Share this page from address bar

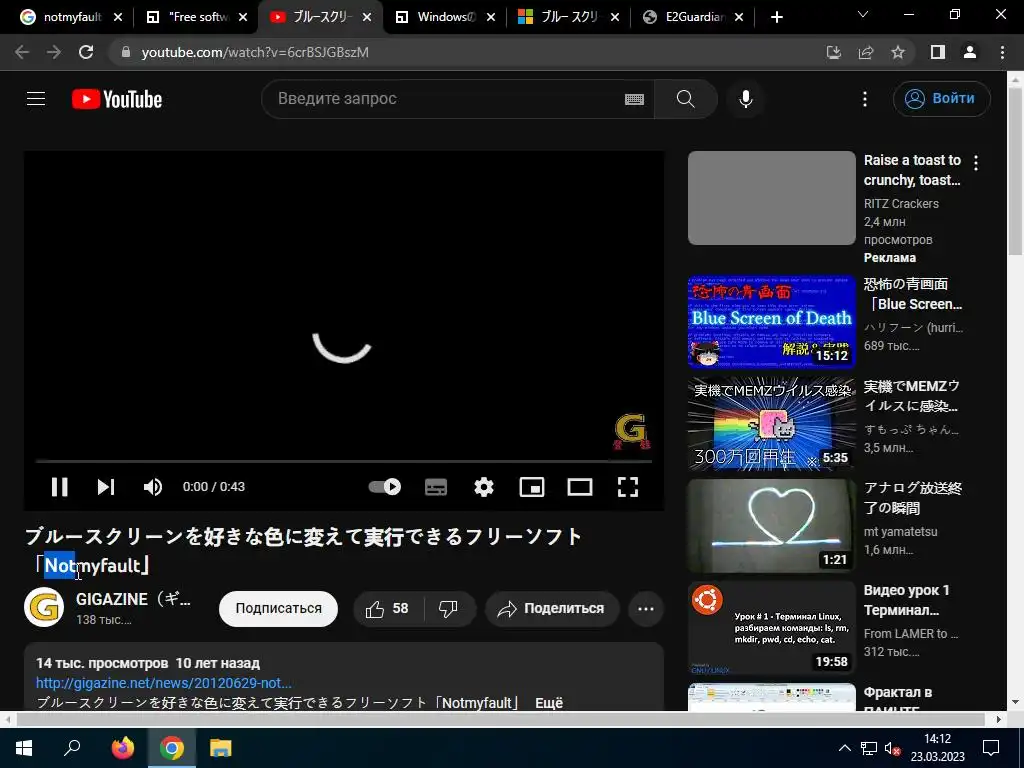pos(866,52)
